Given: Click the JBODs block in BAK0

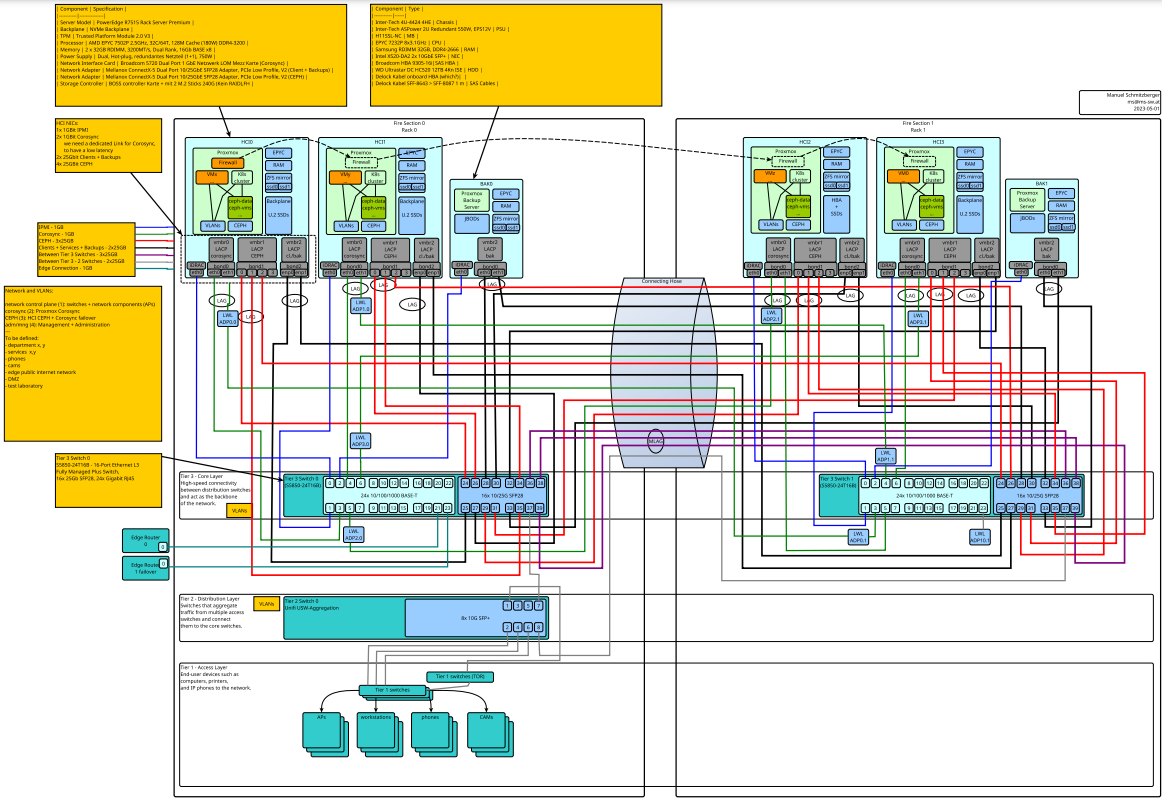Looking at the screenshot, I should [471, 219].
